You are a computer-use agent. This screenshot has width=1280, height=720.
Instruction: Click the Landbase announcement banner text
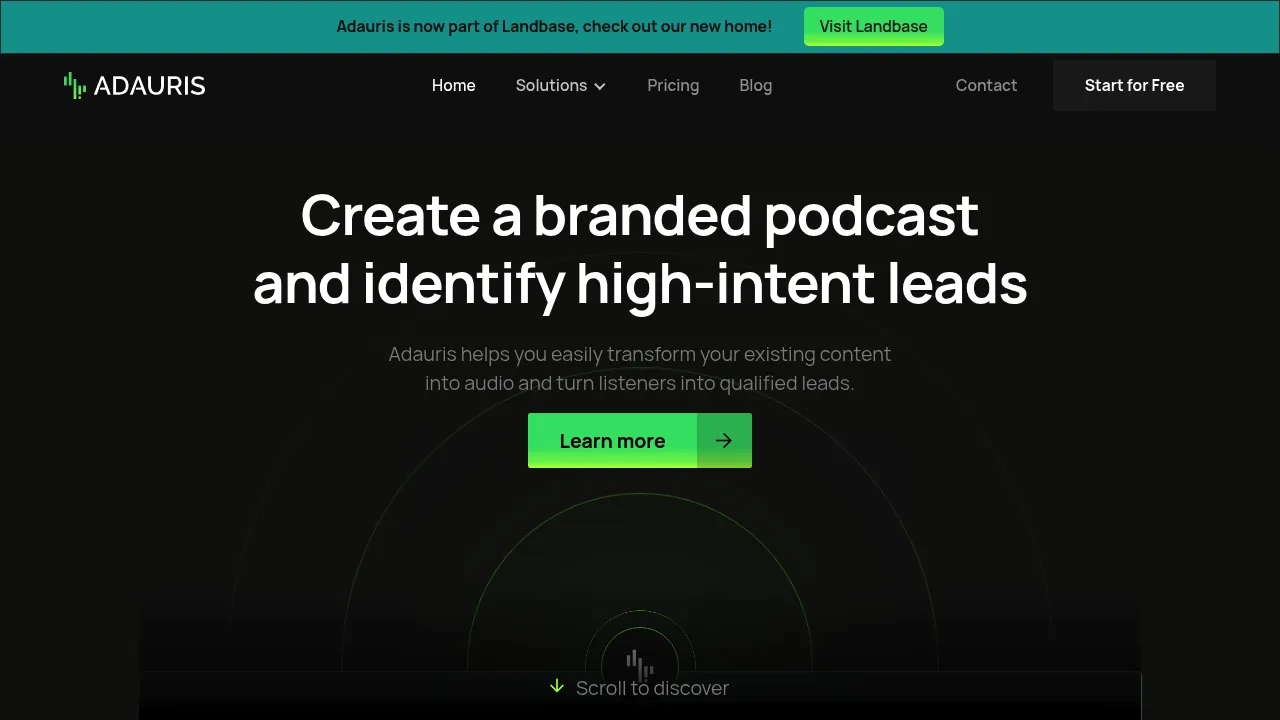pos(554,27)
